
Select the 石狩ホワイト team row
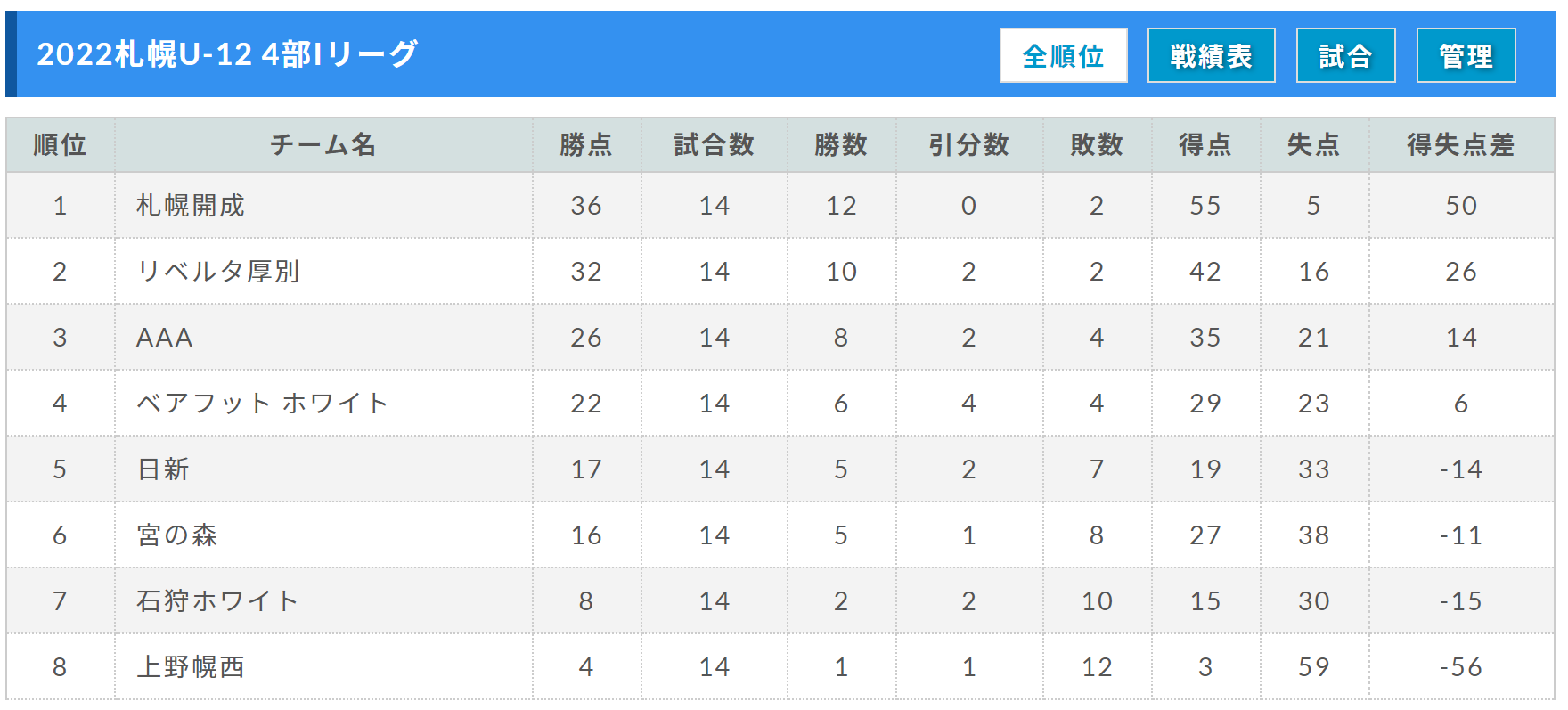(x=217, y=601)
